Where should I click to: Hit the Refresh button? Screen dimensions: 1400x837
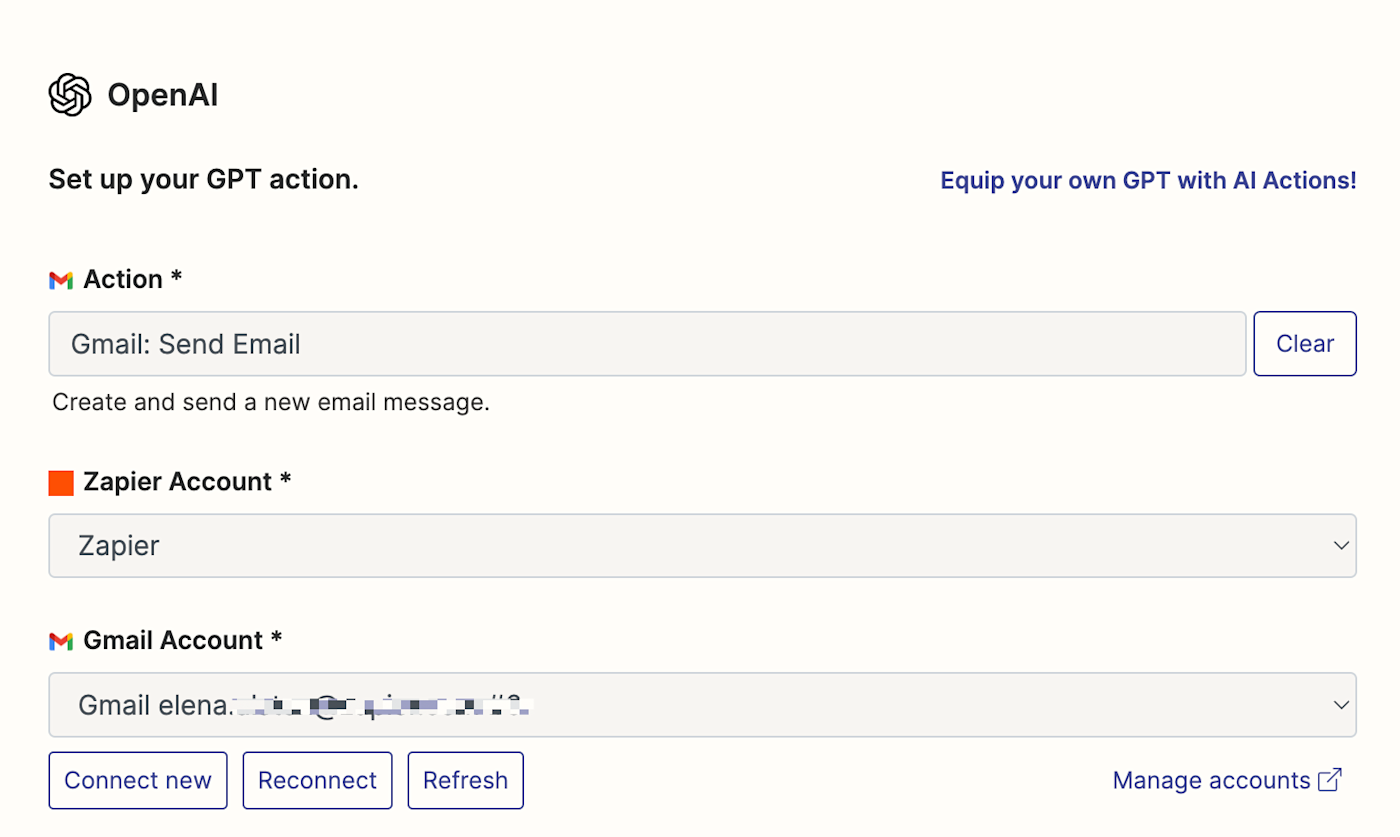[465, 780]
